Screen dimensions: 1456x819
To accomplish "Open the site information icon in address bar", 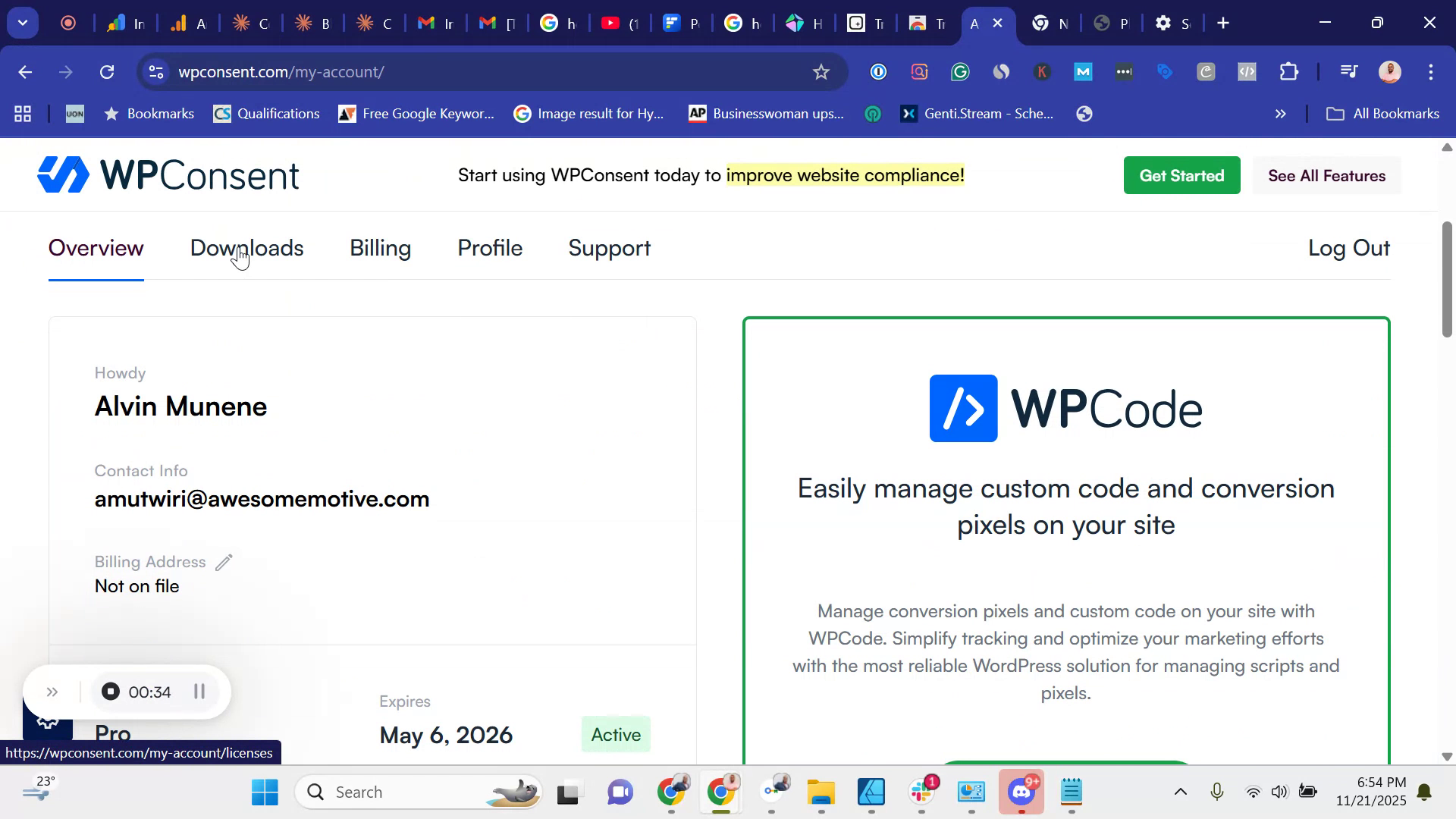I will [x=155, y=72].
